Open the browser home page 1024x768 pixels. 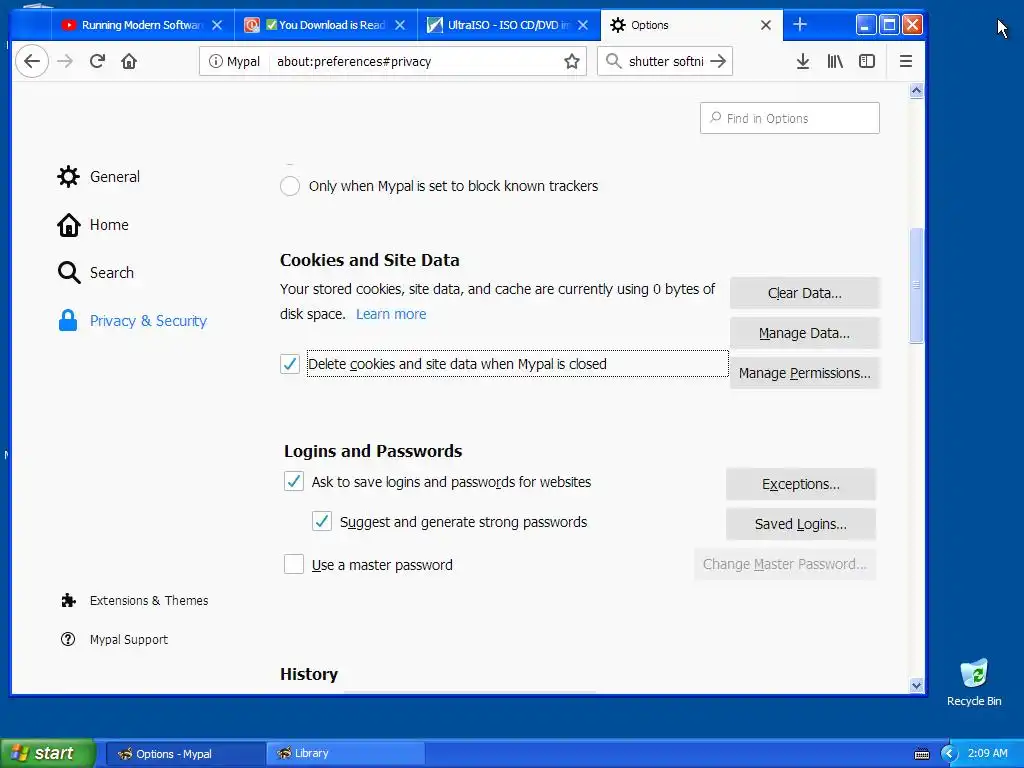tap(129, 61)
